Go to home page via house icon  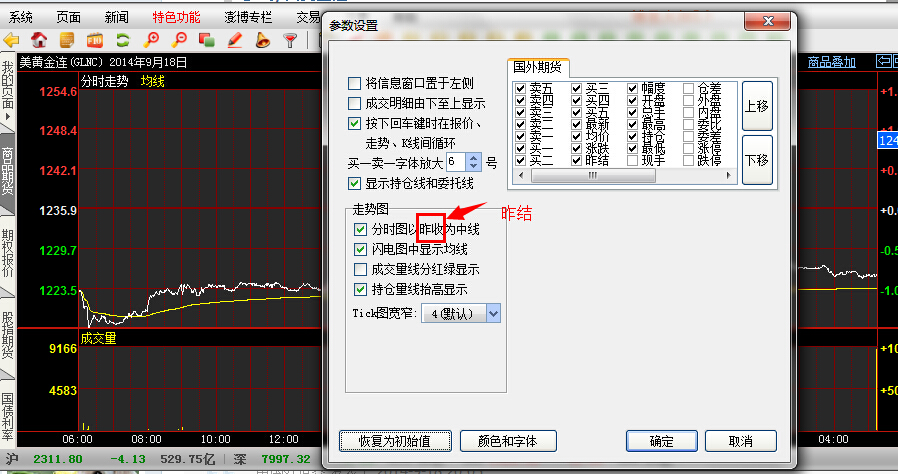[x=39, y=40]
